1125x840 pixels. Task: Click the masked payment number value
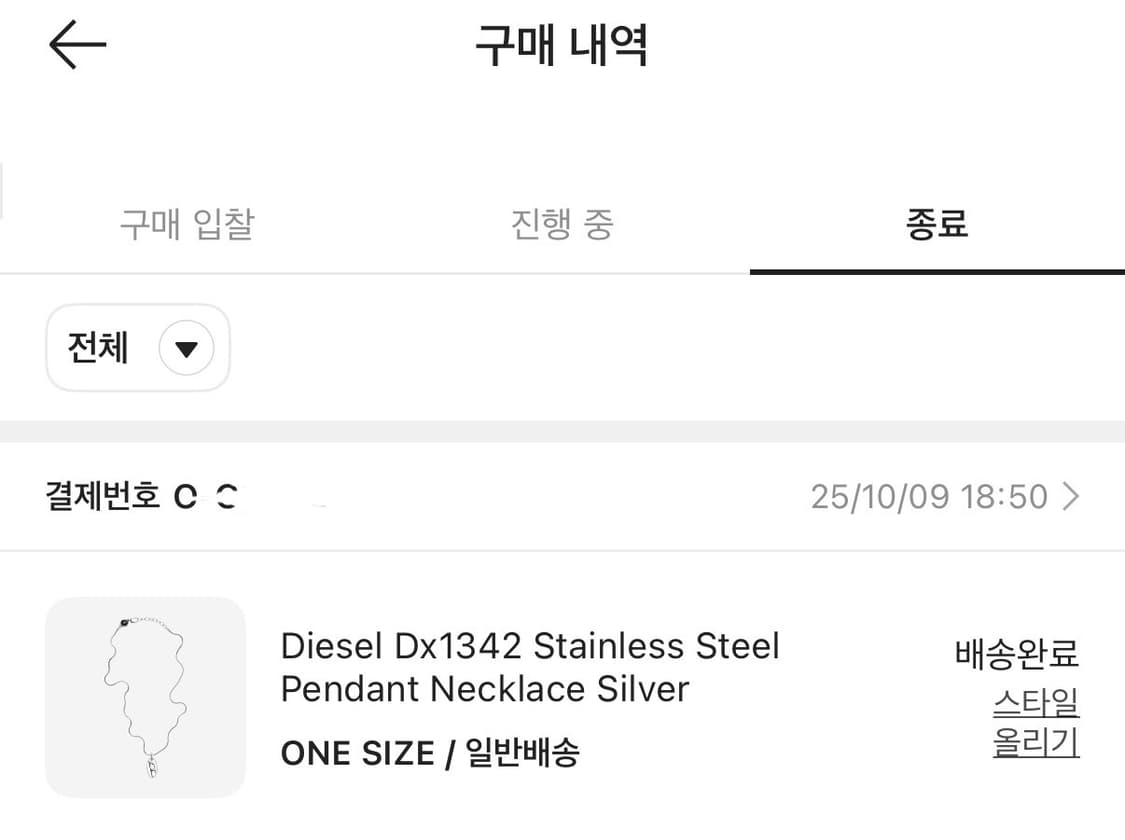pos(206,497)
